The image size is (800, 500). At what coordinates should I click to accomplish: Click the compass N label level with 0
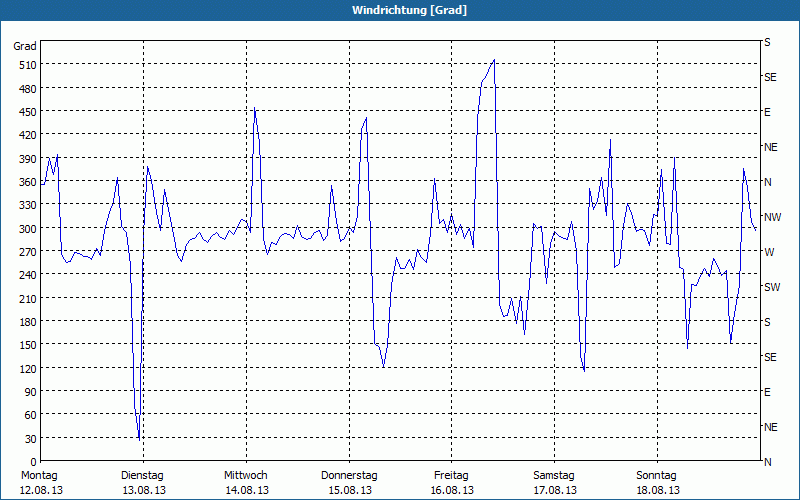pos(767,462)
